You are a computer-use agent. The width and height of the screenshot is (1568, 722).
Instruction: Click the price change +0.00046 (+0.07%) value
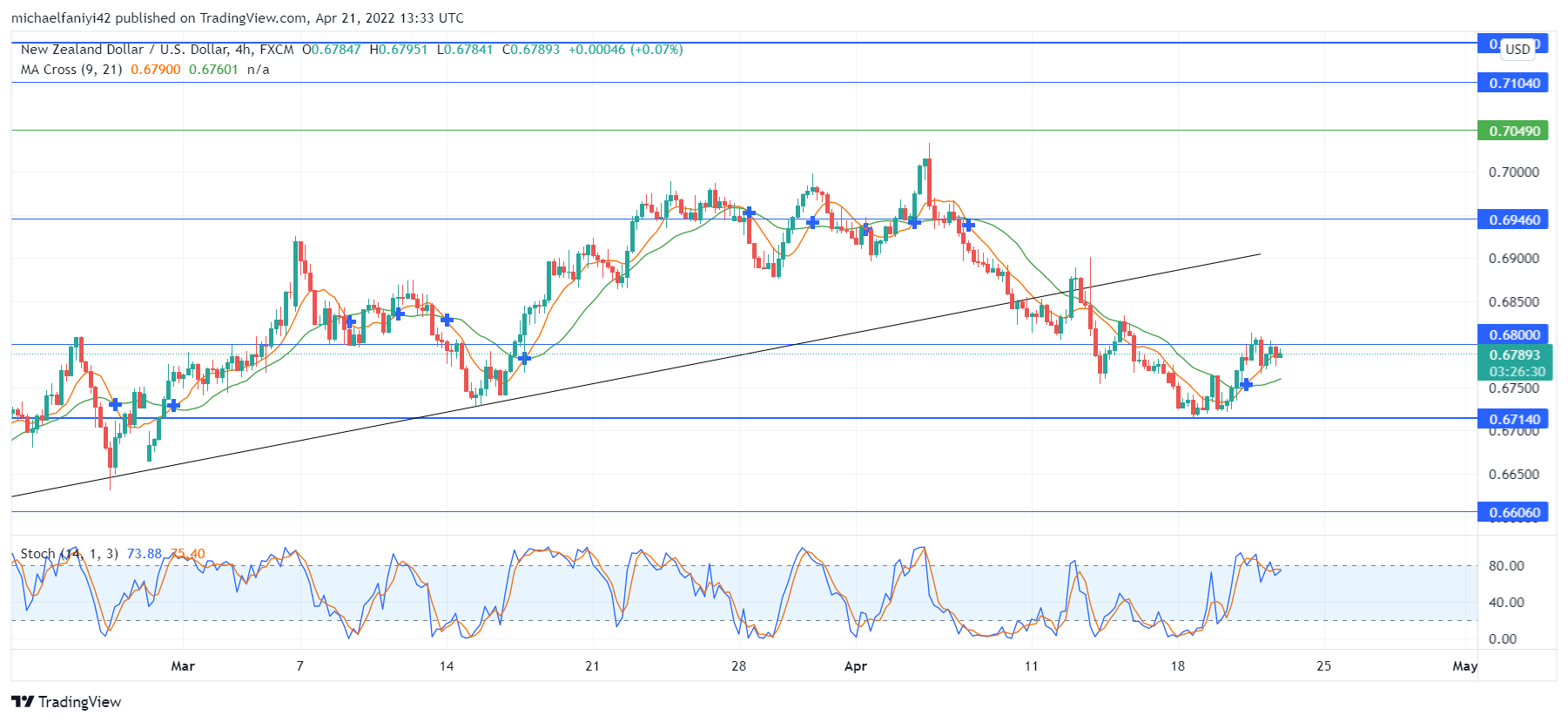click(625, 50)
